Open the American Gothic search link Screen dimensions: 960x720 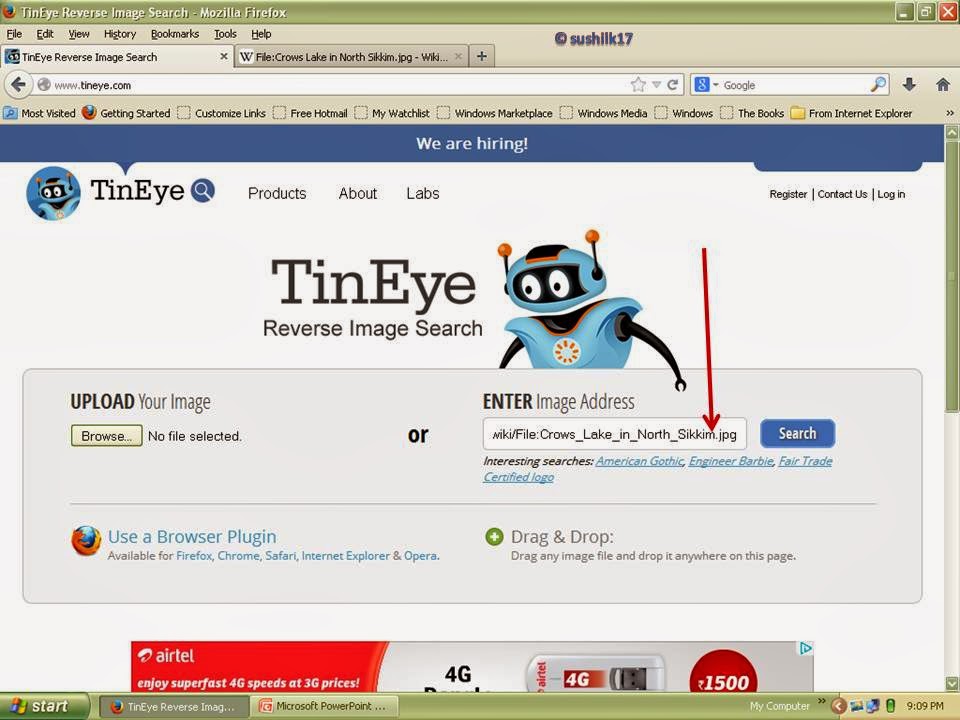(x=639, y=461)
